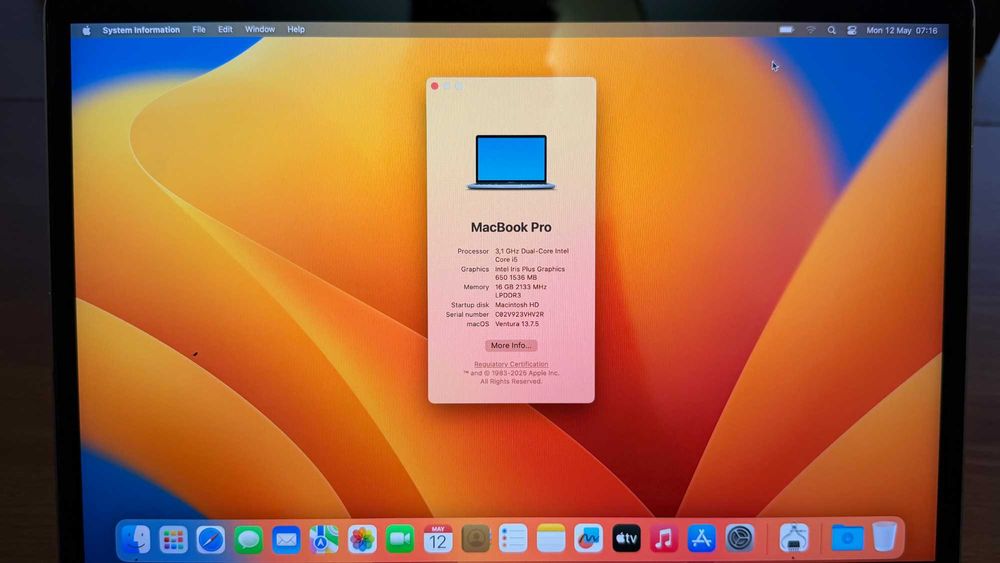Click the 3,1 GHz Dual-Core processor value
This screenshot has height=563, width=1000.
coord(531,255)
